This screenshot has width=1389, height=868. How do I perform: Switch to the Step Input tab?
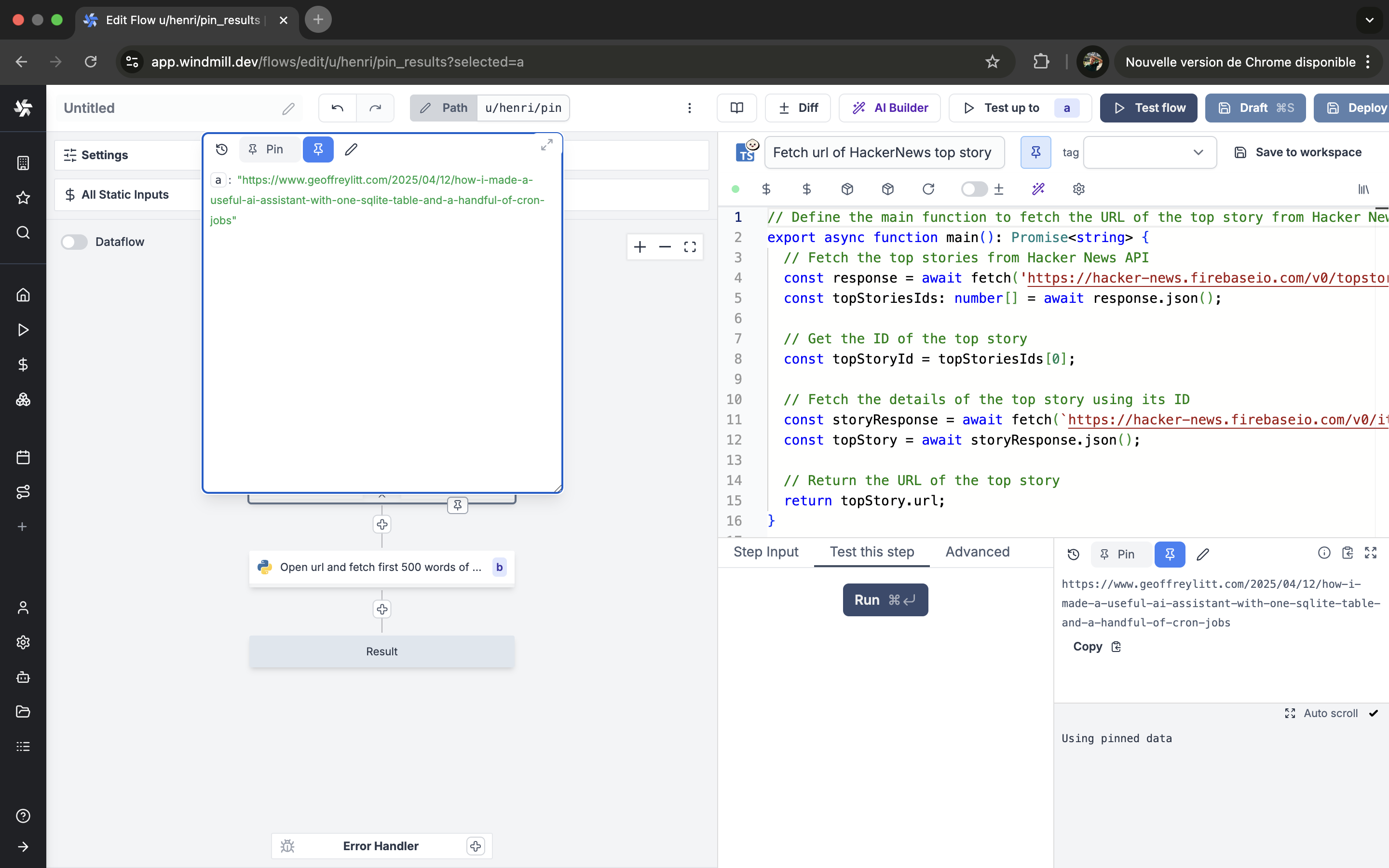(x=766, y=552)
